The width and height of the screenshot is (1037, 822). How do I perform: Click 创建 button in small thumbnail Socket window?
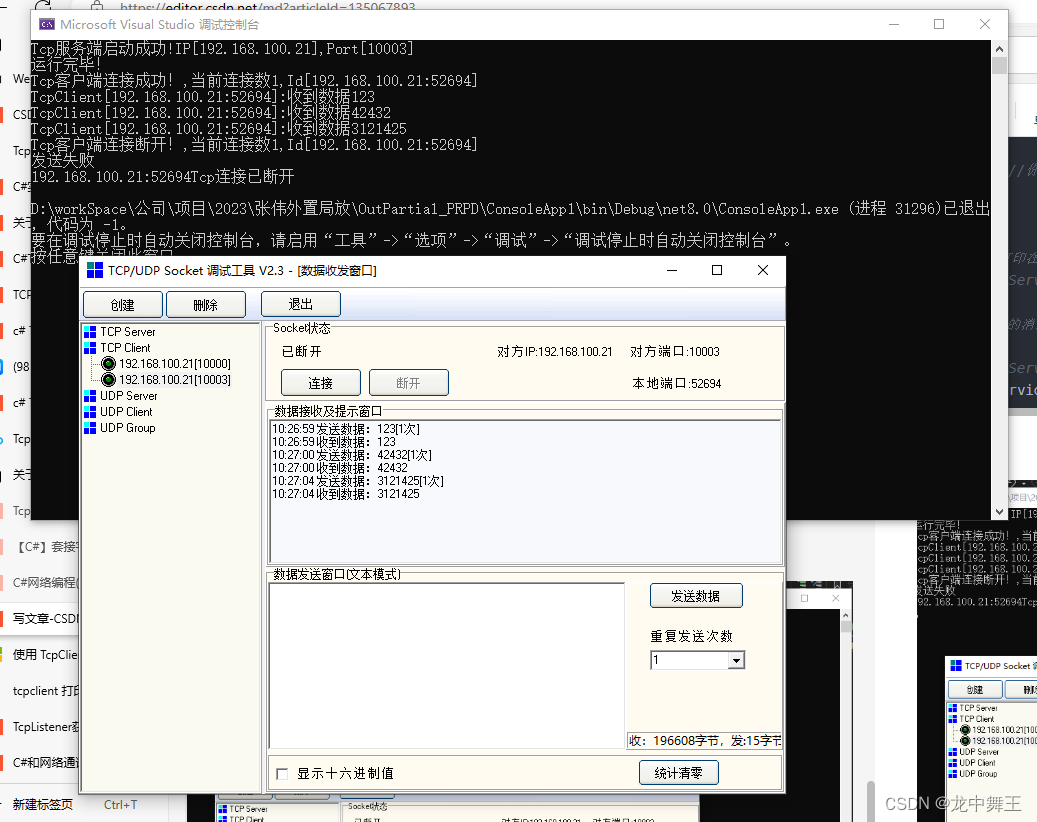975,690
